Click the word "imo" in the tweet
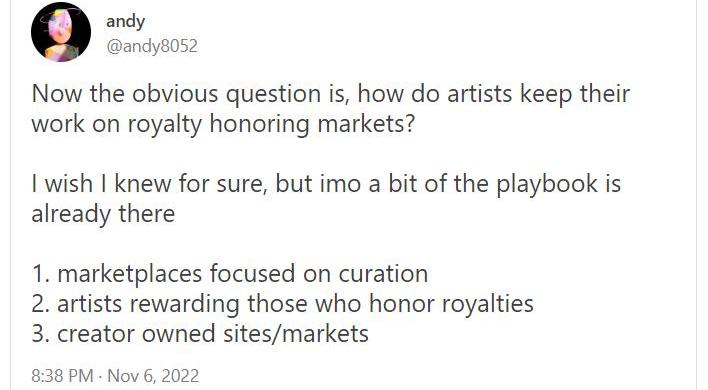 (x=340, y=184)
